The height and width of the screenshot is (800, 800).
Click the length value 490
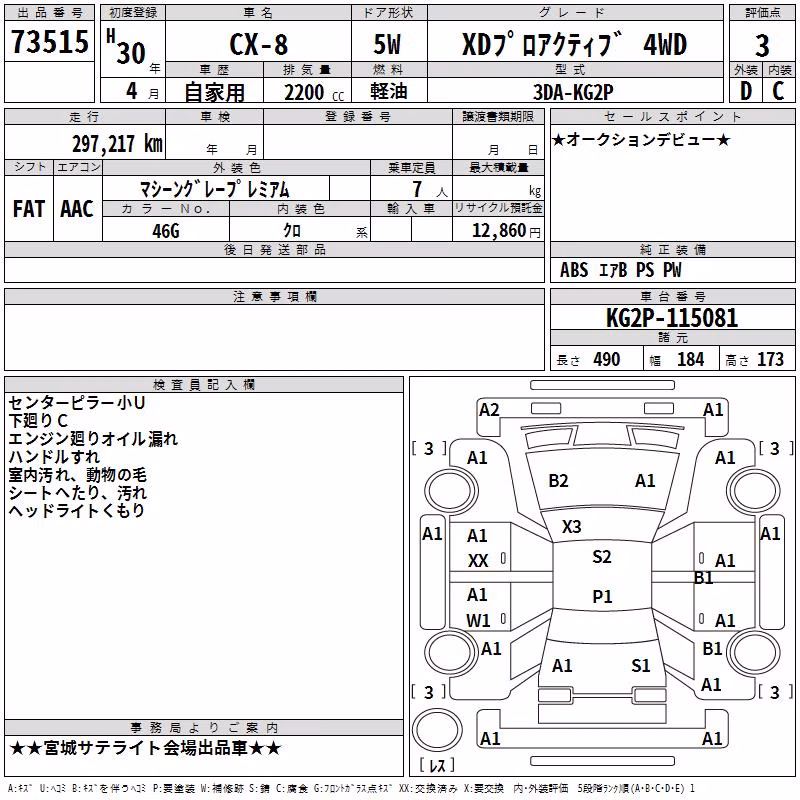click(x=607, y=360)
